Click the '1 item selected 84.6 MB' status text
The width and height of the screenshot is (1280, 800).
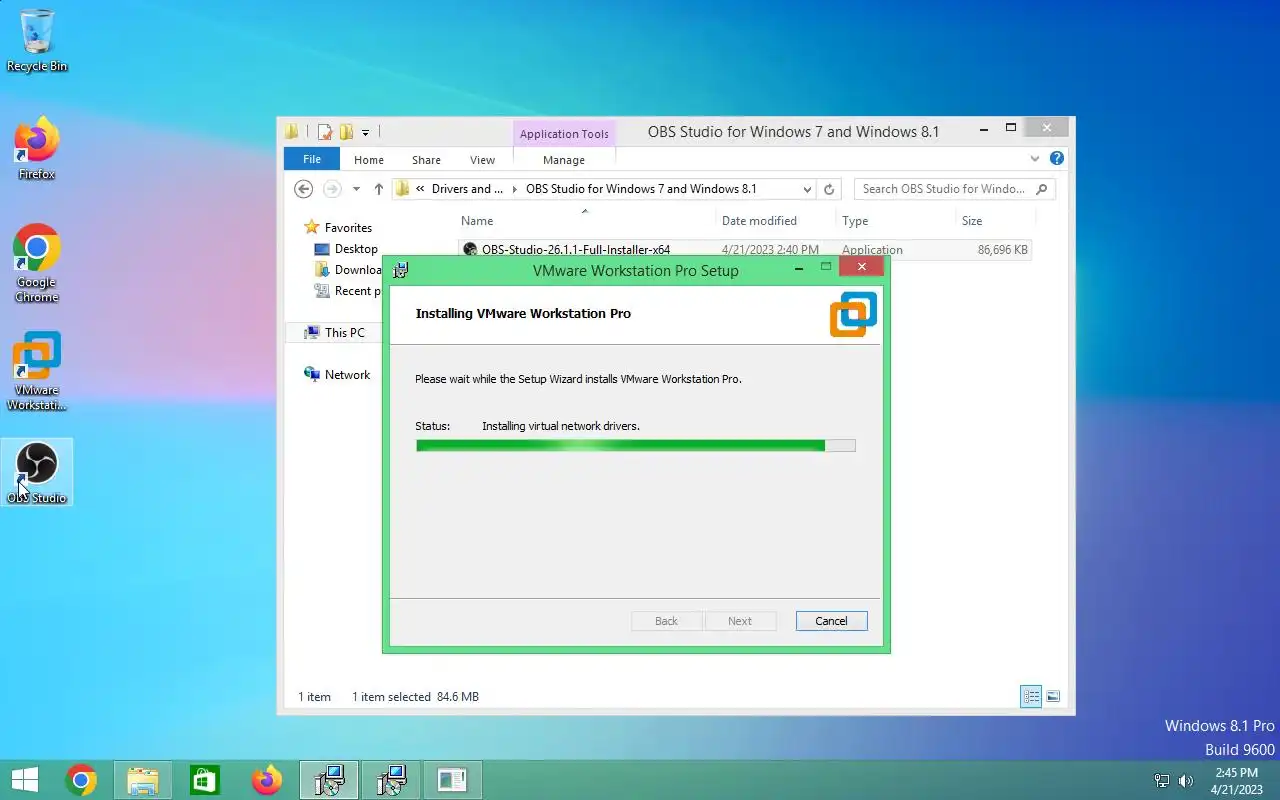[415, 697]
